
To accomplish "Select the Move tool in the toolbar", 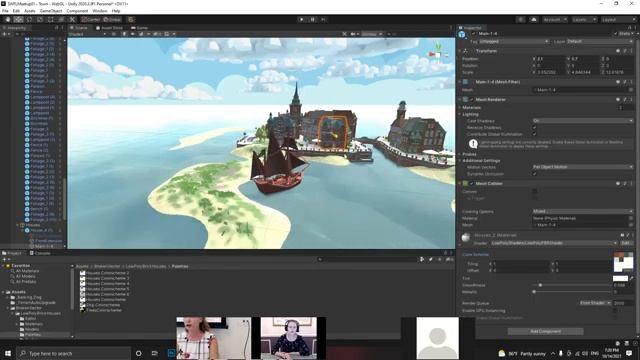I will click(x=18, y=19).
